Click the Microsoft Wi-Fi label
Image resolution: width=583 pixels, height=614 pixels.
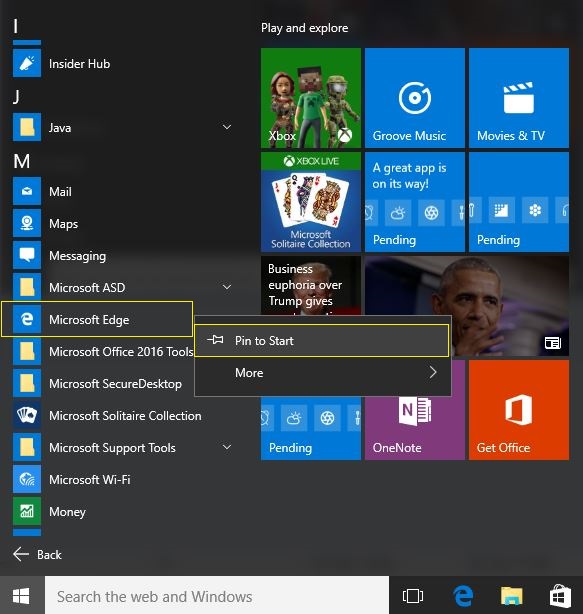[90, 479]
